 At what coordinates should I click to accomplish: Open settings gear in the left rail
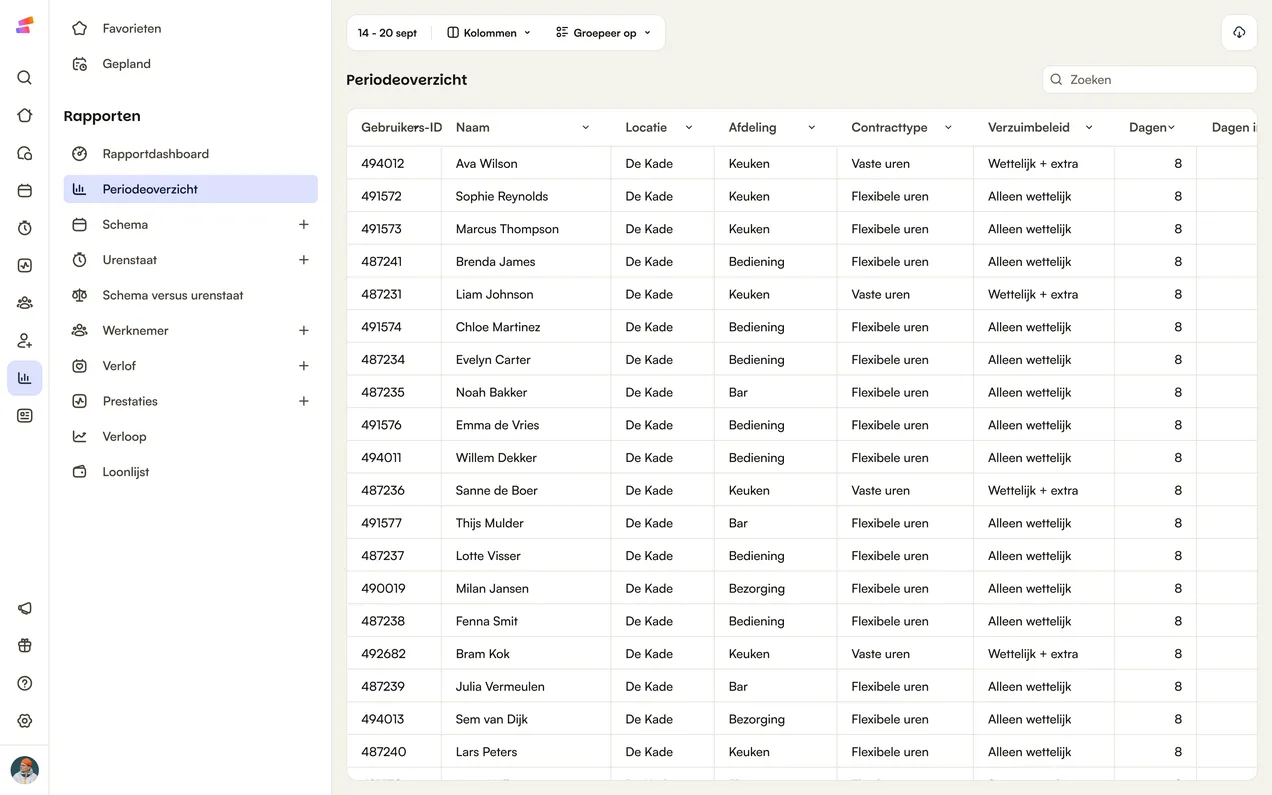pos(25,721)
